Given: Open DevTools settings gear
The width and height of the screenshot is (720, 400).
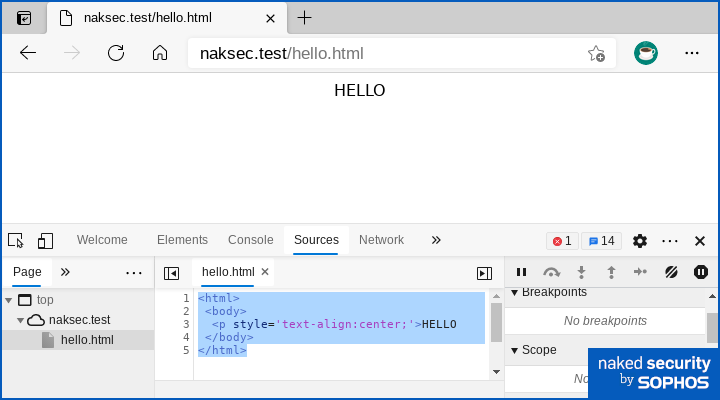Looking at the screenshot, I should 640,240.
